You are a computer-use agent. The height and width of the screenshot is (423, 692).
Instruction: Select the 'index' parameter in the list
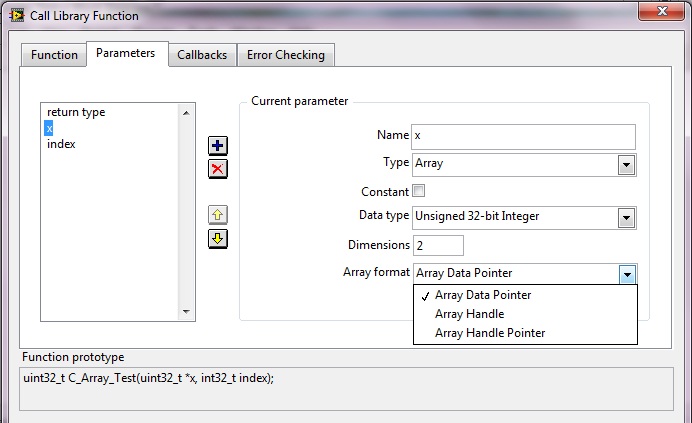tap(61, 144)
